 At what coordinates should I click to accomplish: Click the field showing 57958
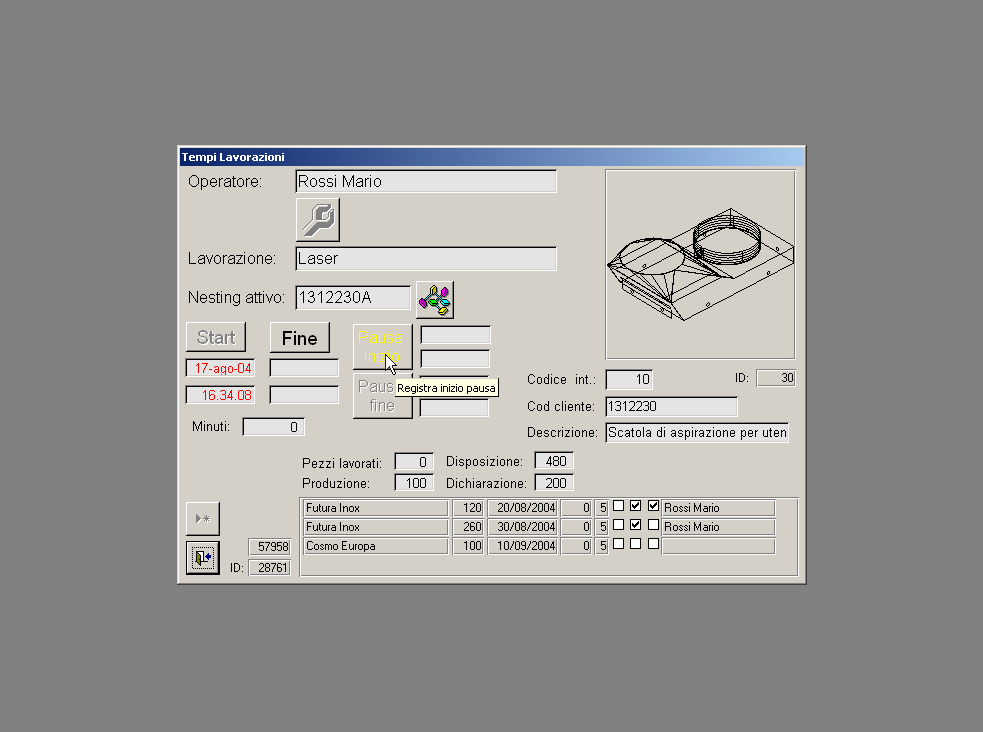pyautogui.click(x=270, y=546)
